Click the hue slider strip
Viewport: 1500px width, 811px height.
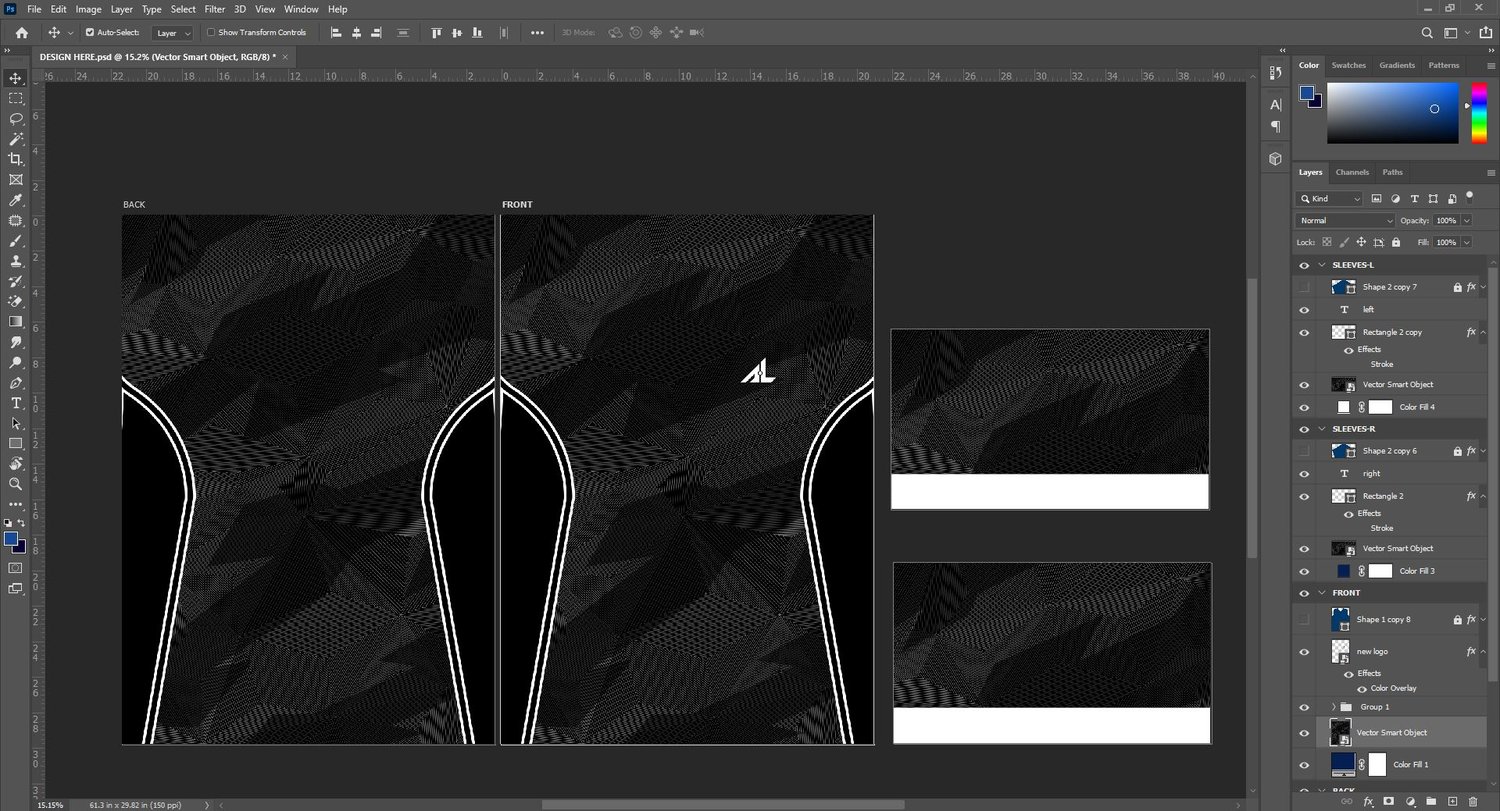click(x=1479, y=113)
